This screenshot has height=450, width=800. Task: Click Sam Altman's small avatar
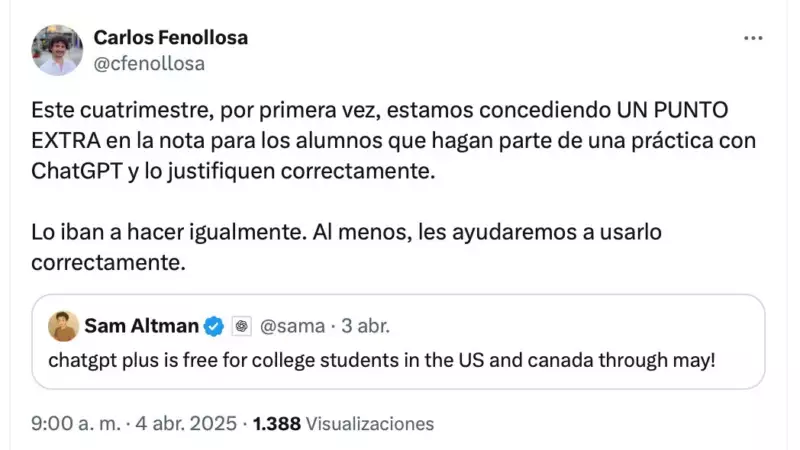tap(63, 326)
